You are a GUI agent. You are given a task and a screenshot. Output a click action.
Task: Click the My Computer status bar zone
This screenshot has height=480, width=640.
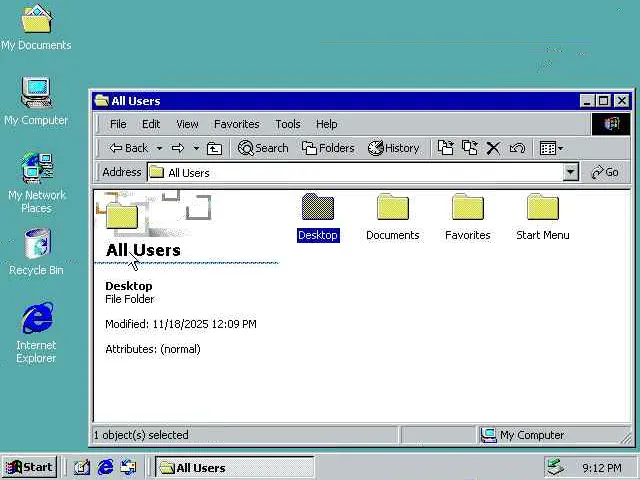tap(553, 435)
